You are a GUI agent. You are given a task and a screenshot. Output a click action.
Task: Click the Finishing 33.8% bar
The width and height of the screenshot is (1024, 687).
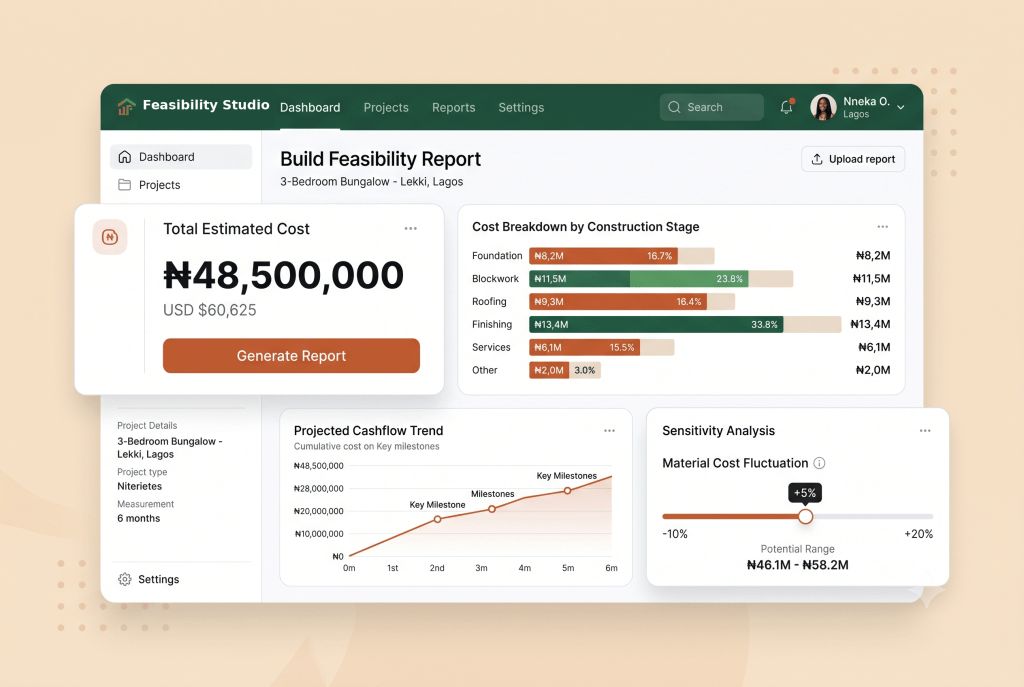pyautogui.click(x=656, y=325)
